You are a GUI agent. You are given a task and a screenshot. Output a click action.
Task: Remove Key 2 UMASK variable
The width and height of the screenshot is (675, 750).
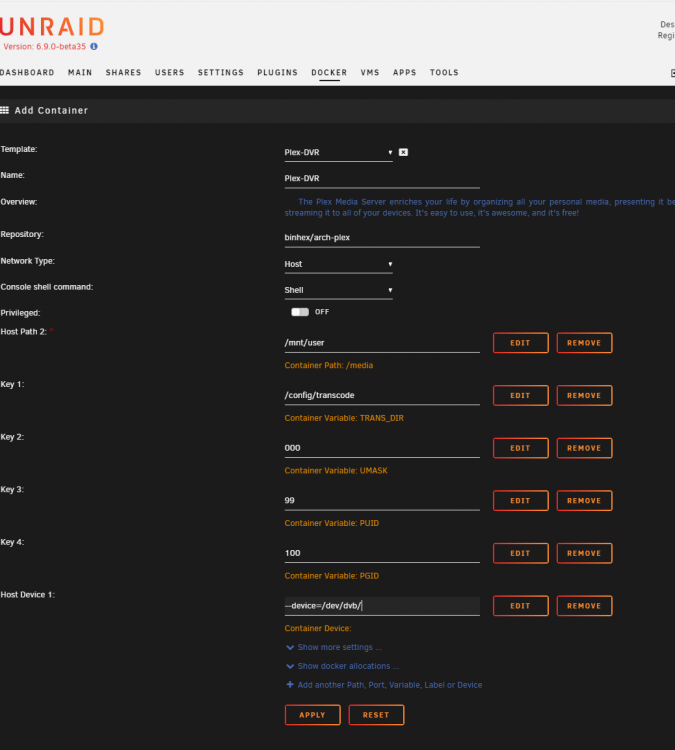coord(584,448)
